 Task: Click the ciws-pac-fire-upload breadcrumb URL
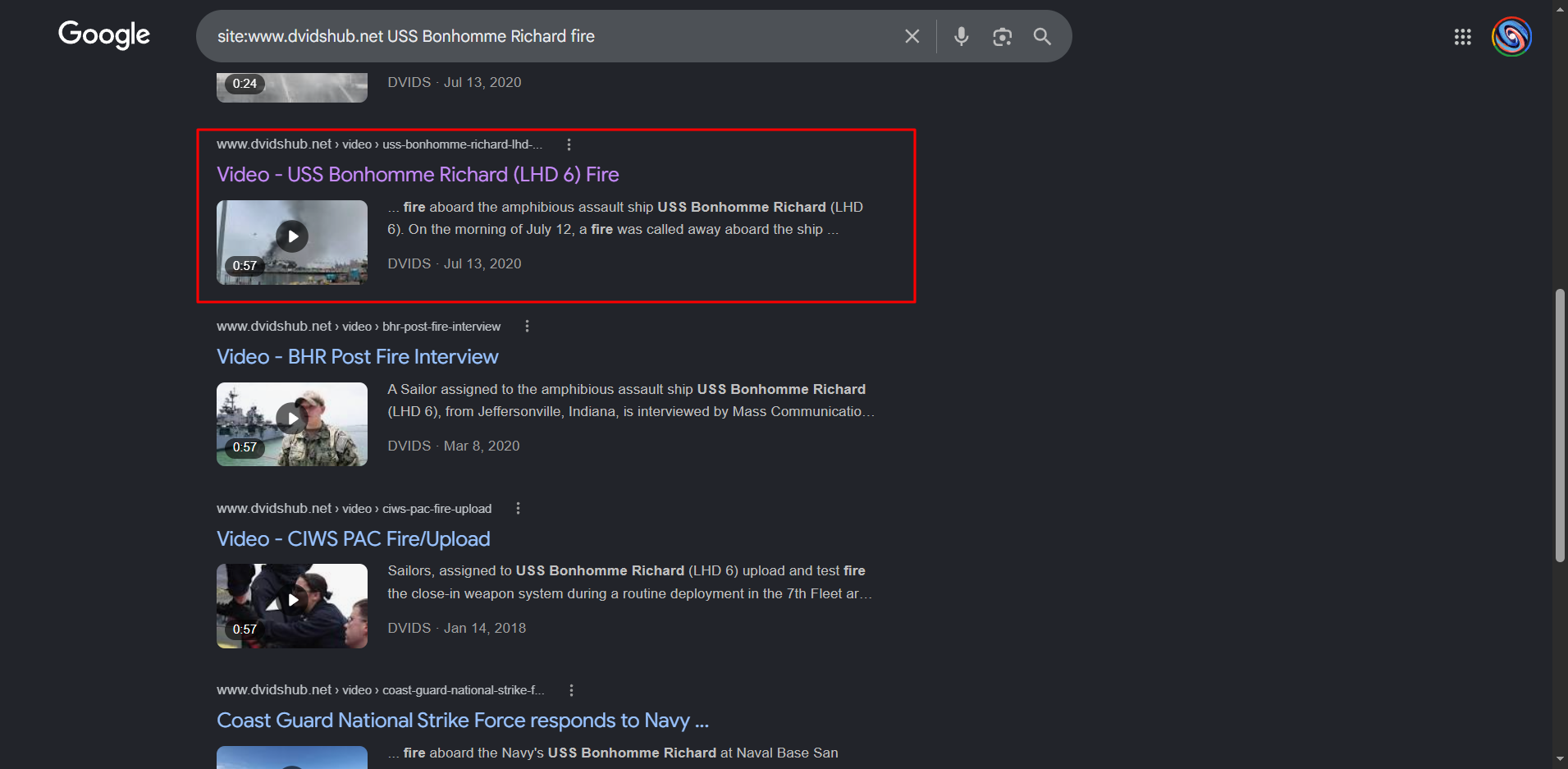[354, 509]
